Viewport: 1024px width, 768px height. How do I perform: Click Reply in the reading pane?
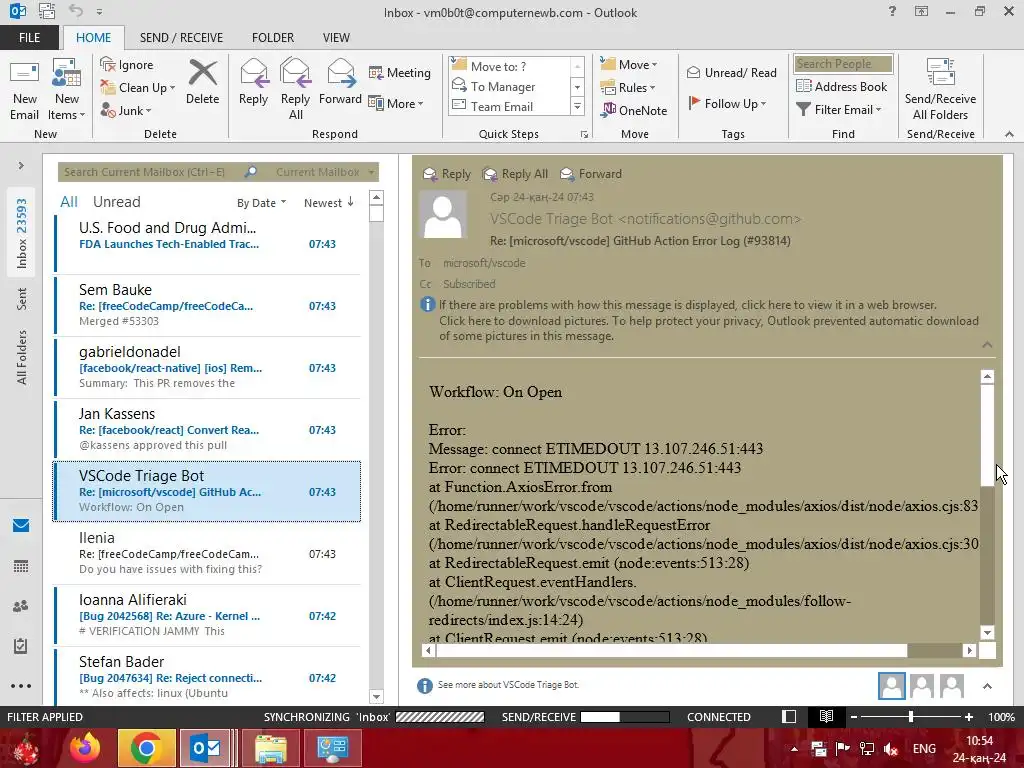[x=447, y=174]
